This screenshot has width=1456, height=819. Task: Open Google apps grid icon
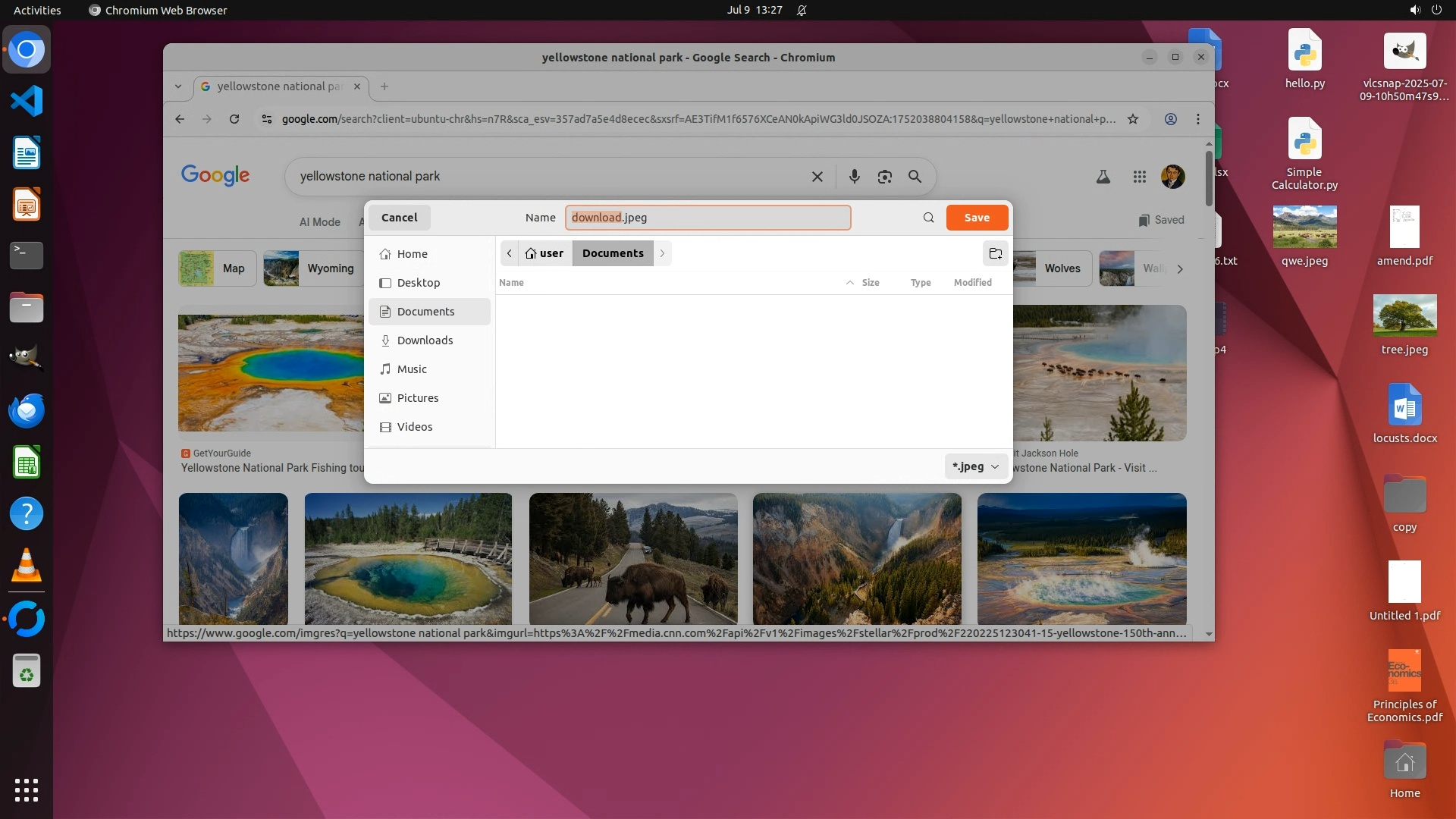pos(1139,177)
